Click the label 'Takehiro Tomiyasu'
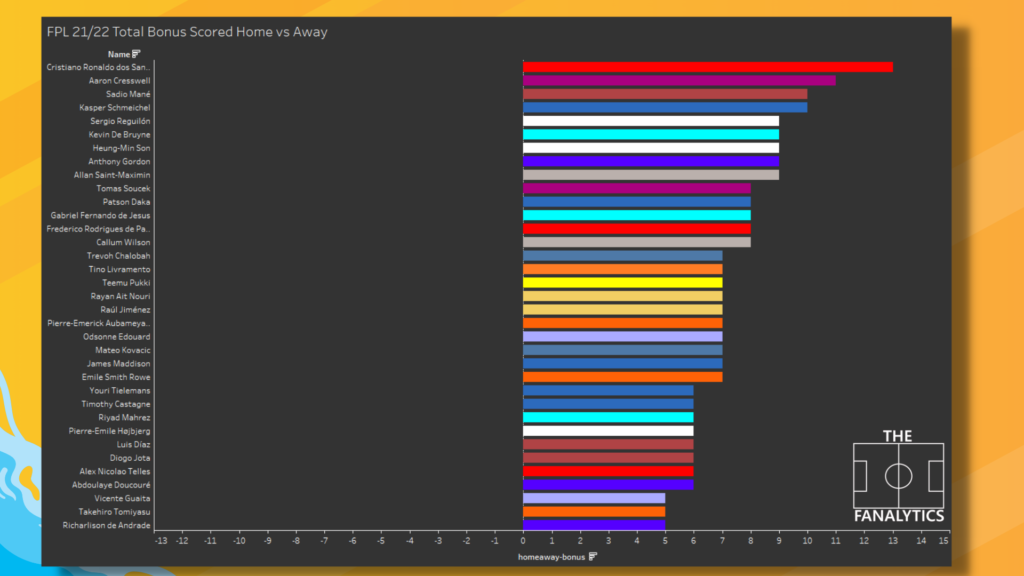 click(114, 512)
